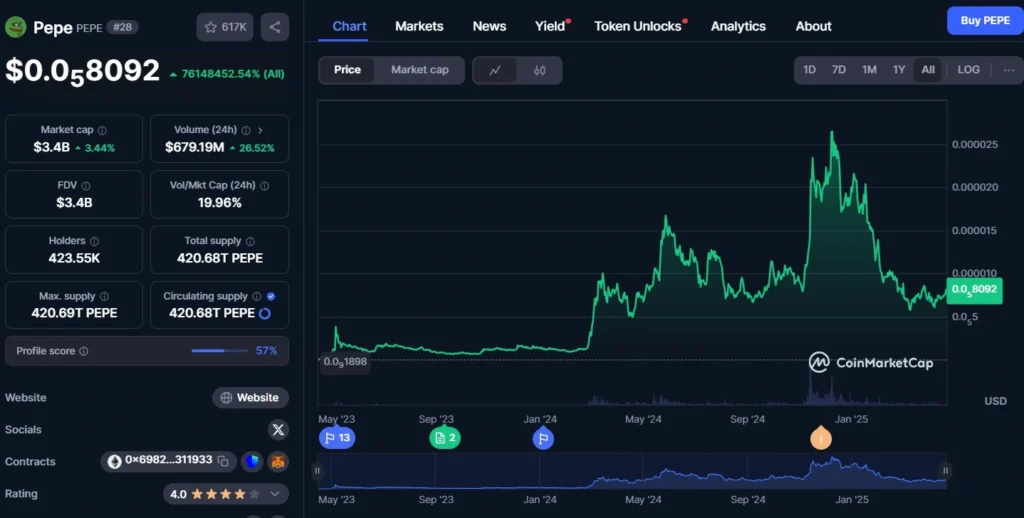Click Profile score info icon
Screen dimensions: 1024x518
[84, 351]
